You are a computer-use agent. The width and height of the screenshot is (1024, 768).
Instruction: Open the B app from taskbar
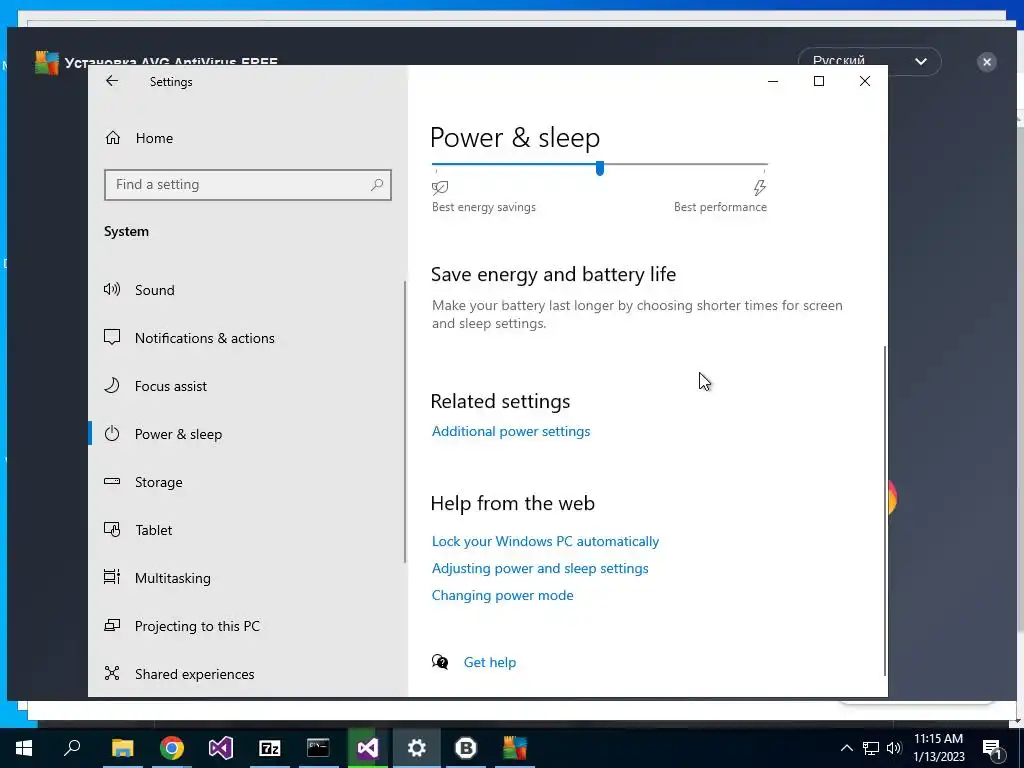(x=466, y=748)
